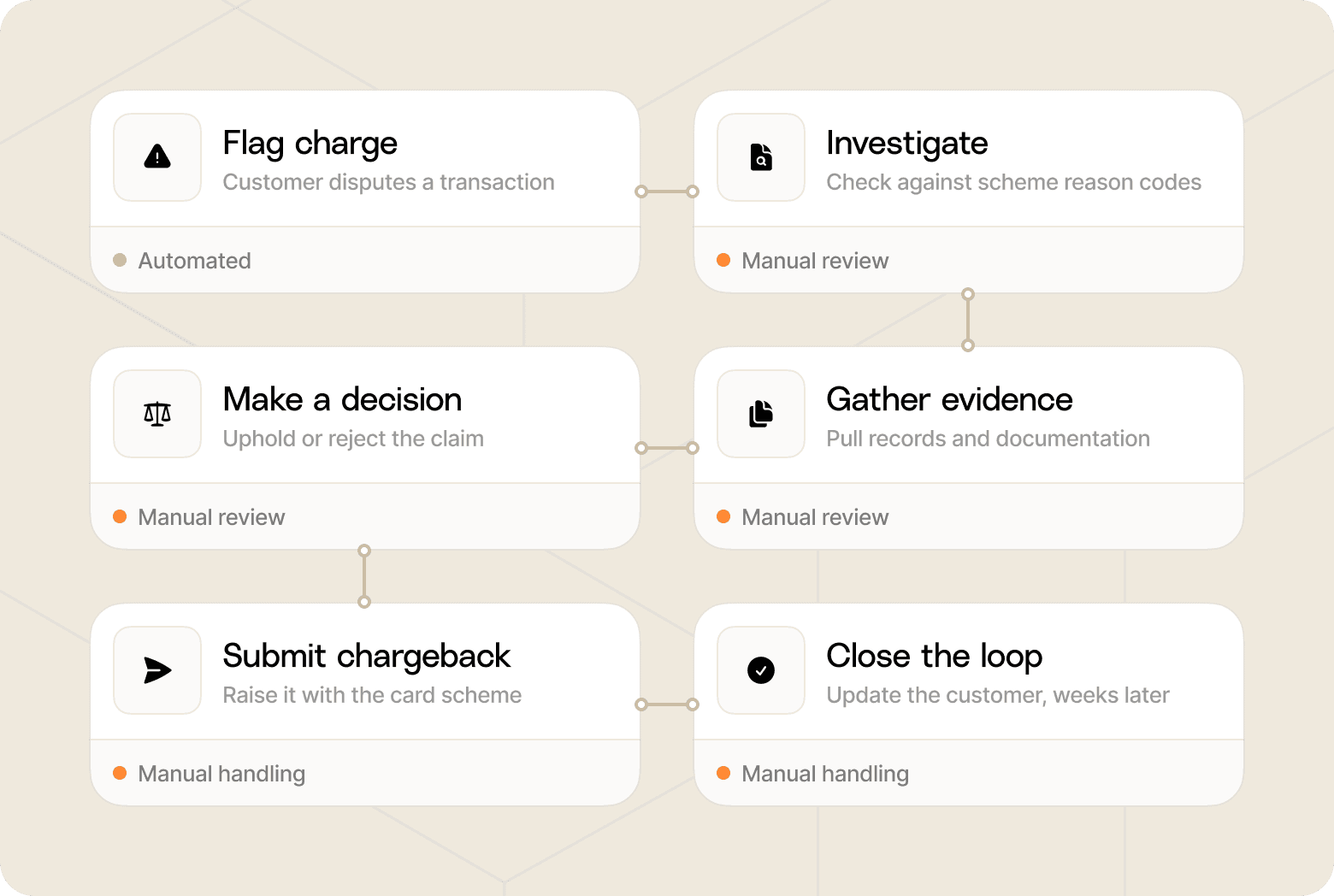This screenshot has width=1334, height=896.
Task: Click the orange dot on Make a decision's status
Action: (x=120, y=516)
